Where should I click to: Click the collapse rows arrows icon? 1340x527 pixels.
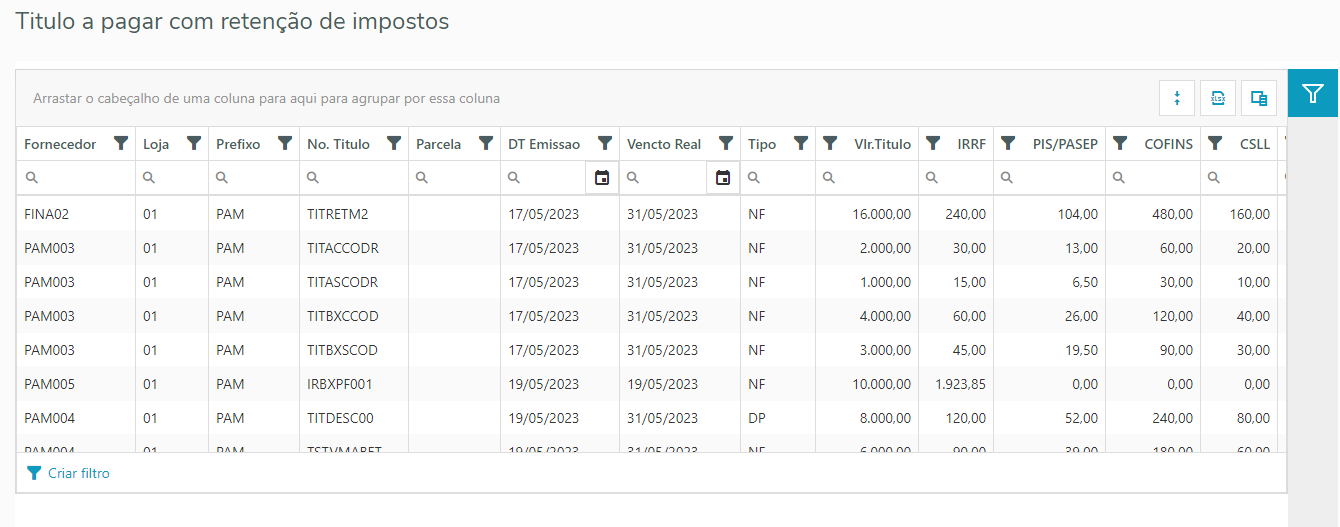click(x=1177, y=98)
